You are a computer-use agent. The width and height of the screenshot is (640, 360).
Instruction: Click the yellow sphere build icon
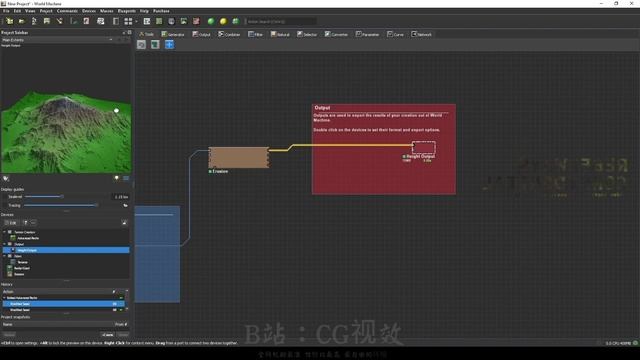click(x=223, y=21)
